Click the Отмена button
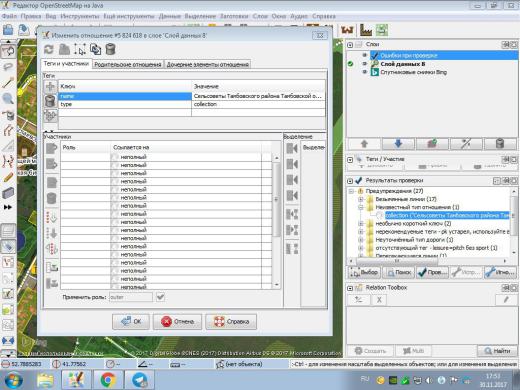 click(177, 321)
